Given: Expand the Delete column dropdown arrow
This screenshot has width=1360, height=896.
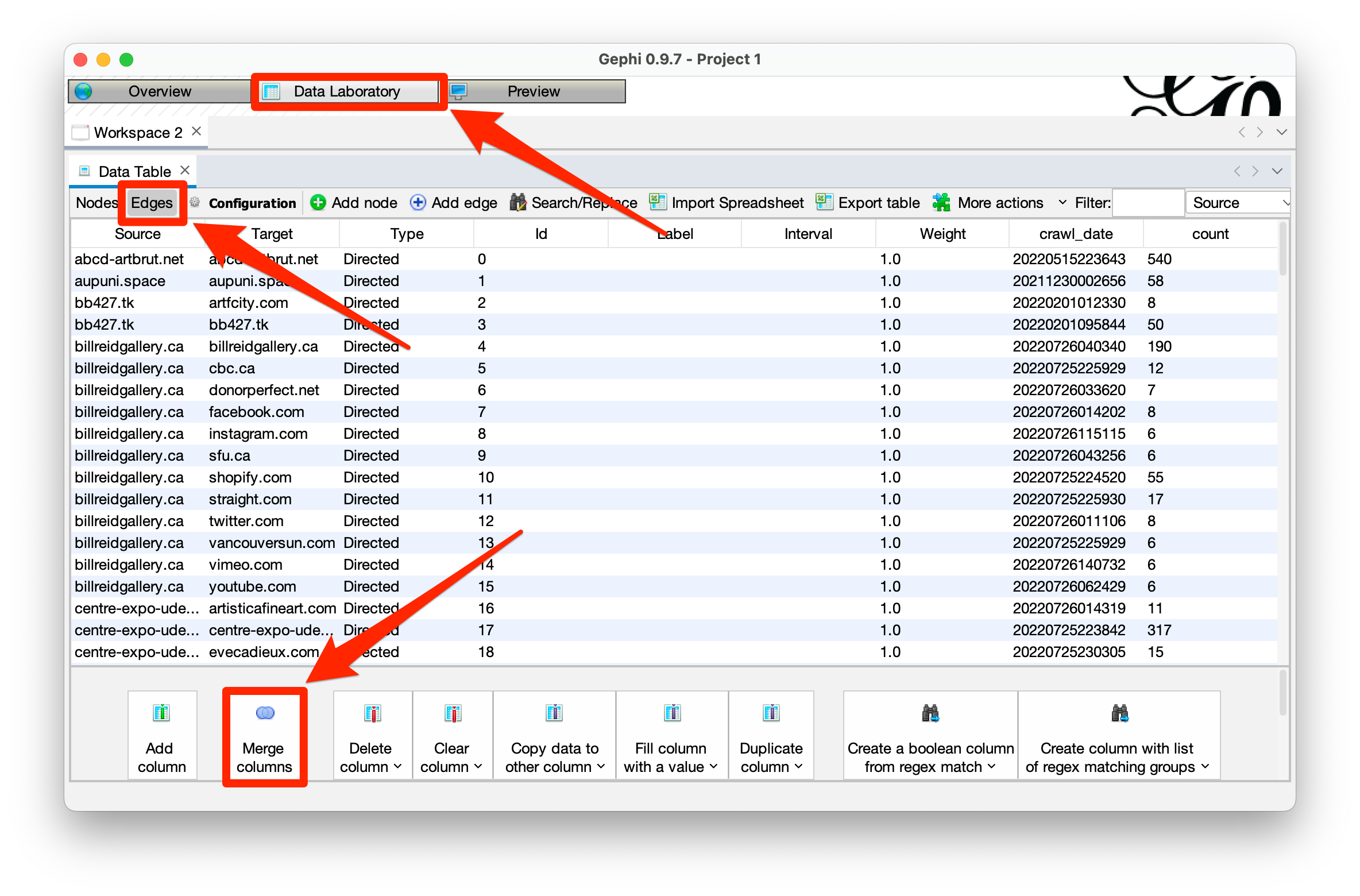Looking at the screenshot, I should pos(398,766).
